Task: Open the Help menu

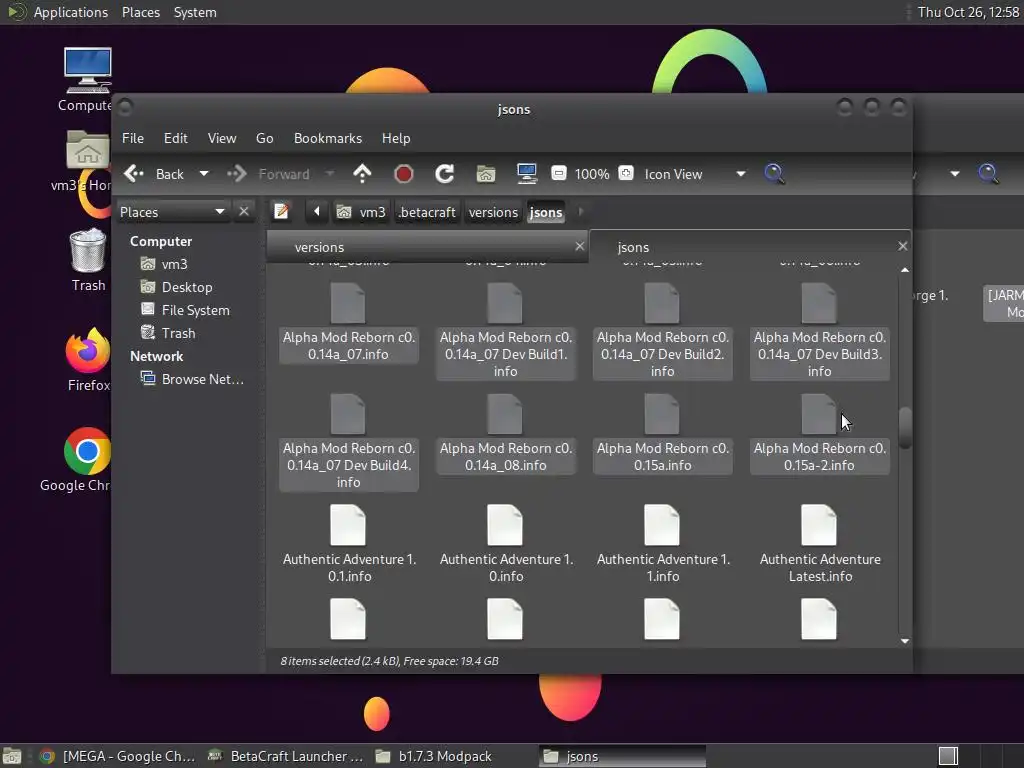Action: pyautogui.click(x=396, y=138)
